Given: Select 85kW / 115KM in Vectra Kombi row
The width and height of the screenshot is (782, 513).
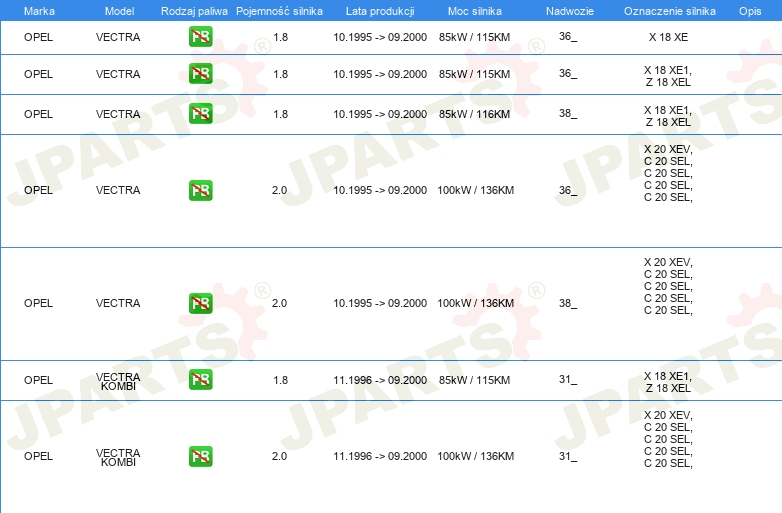Looking at the screenshot, I should tap(474, 380).
